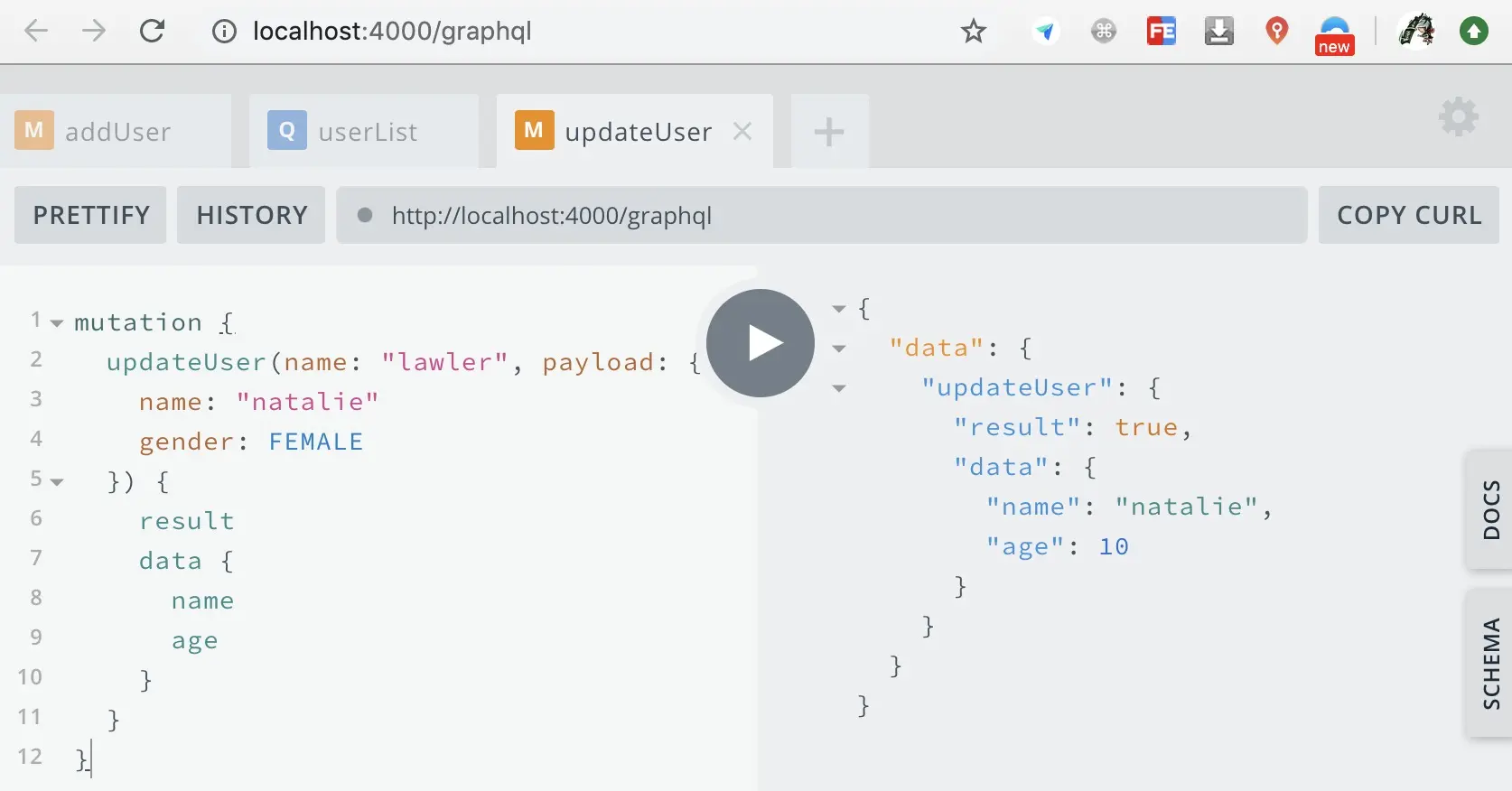
Task: Click the result field on line 6
Action: tap(187, 521)
